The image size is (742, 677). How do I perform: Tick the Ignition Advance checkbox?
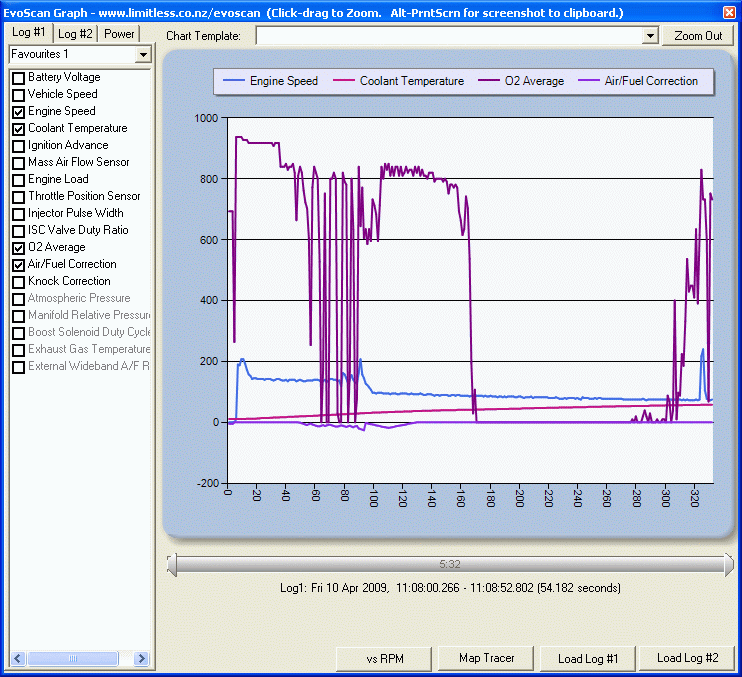(x=18, y=146)
